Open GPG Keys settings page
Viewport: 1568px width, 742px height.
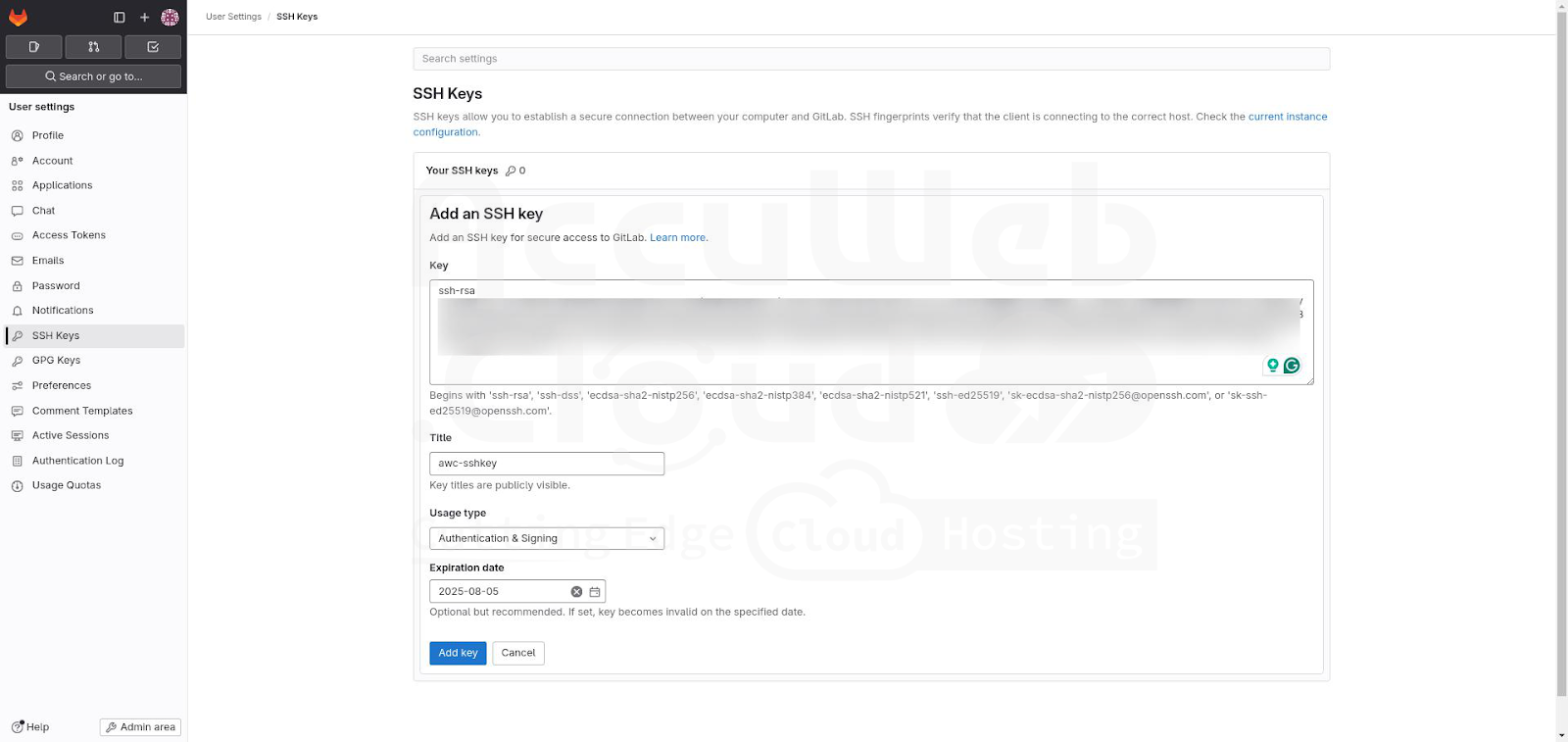point(56,361)
